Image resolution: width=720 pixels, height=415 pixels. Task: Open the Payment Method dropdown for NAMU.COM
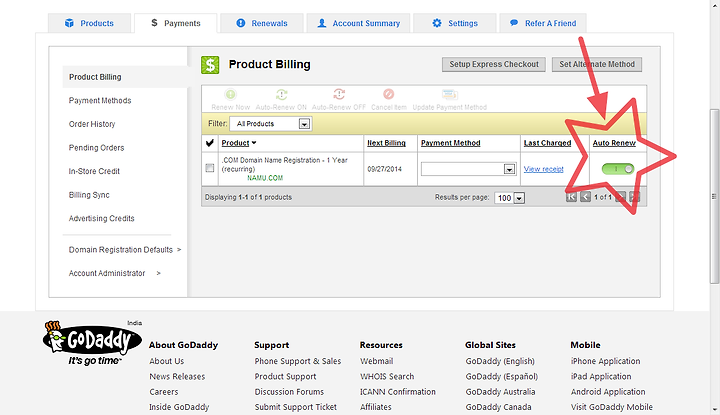tap(468, 169)
